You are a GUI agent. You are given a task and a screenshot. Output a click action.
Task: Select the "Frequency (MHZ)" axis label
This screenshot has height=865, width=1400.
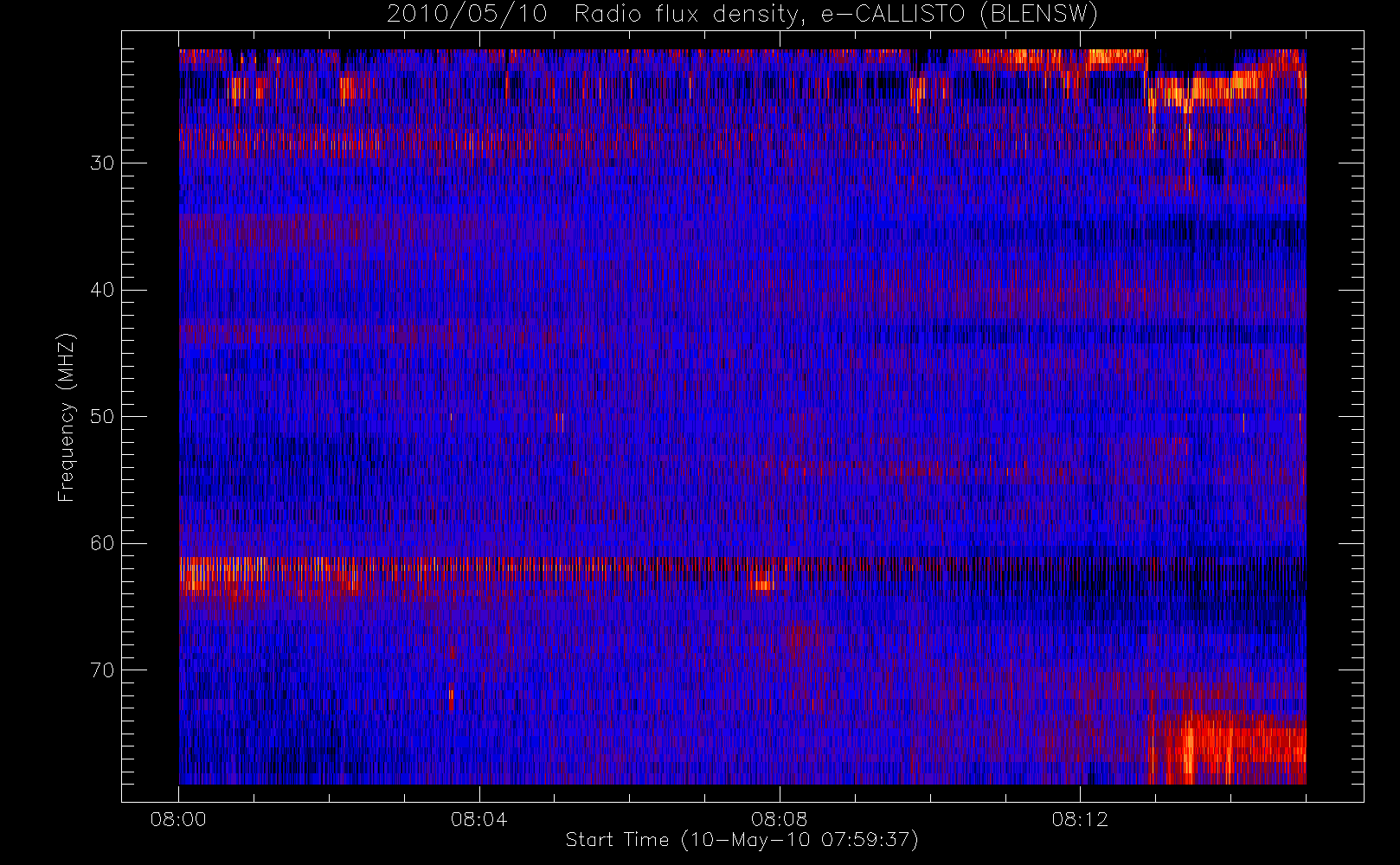pyautogui.click(x=67, y=417)
